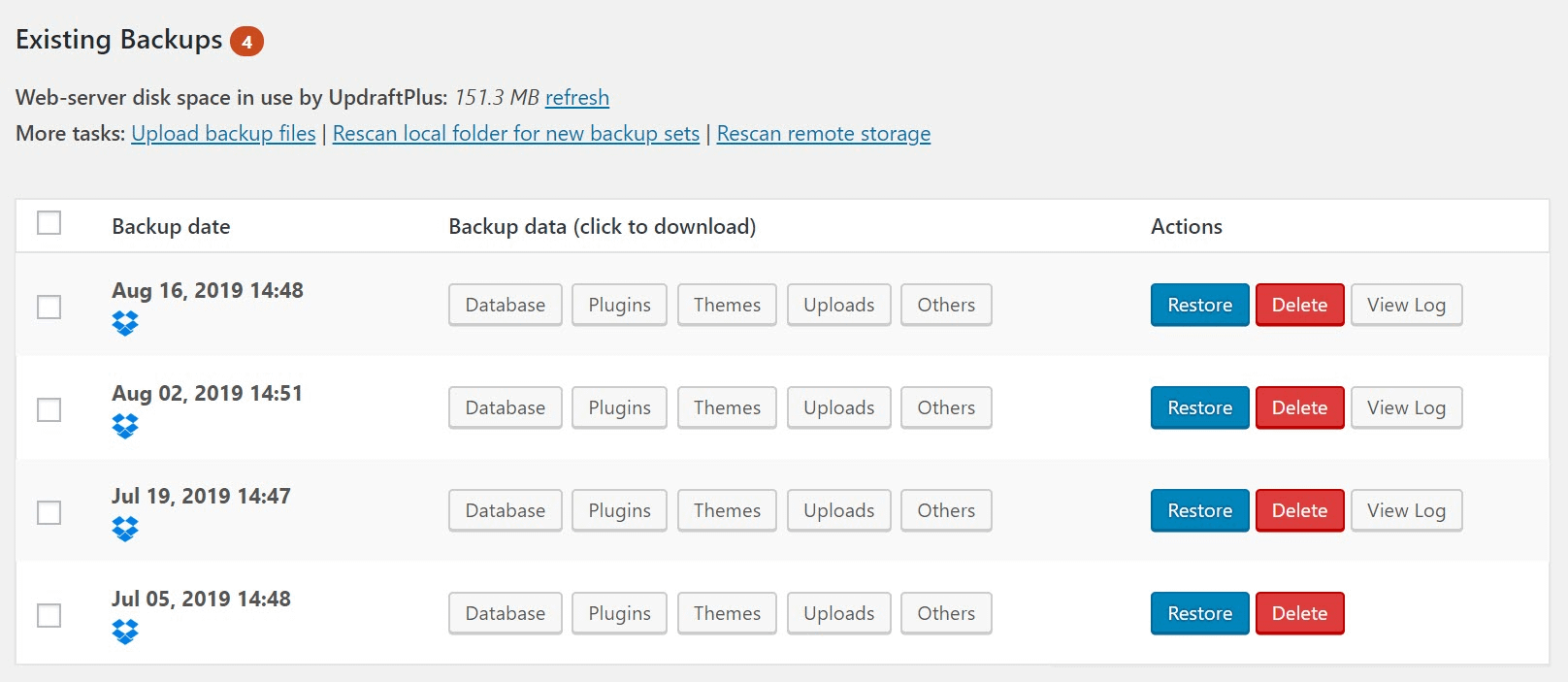Select the checkbox for Jul 05, 2019 backup
1568x682 pixels.
(49, 615)
